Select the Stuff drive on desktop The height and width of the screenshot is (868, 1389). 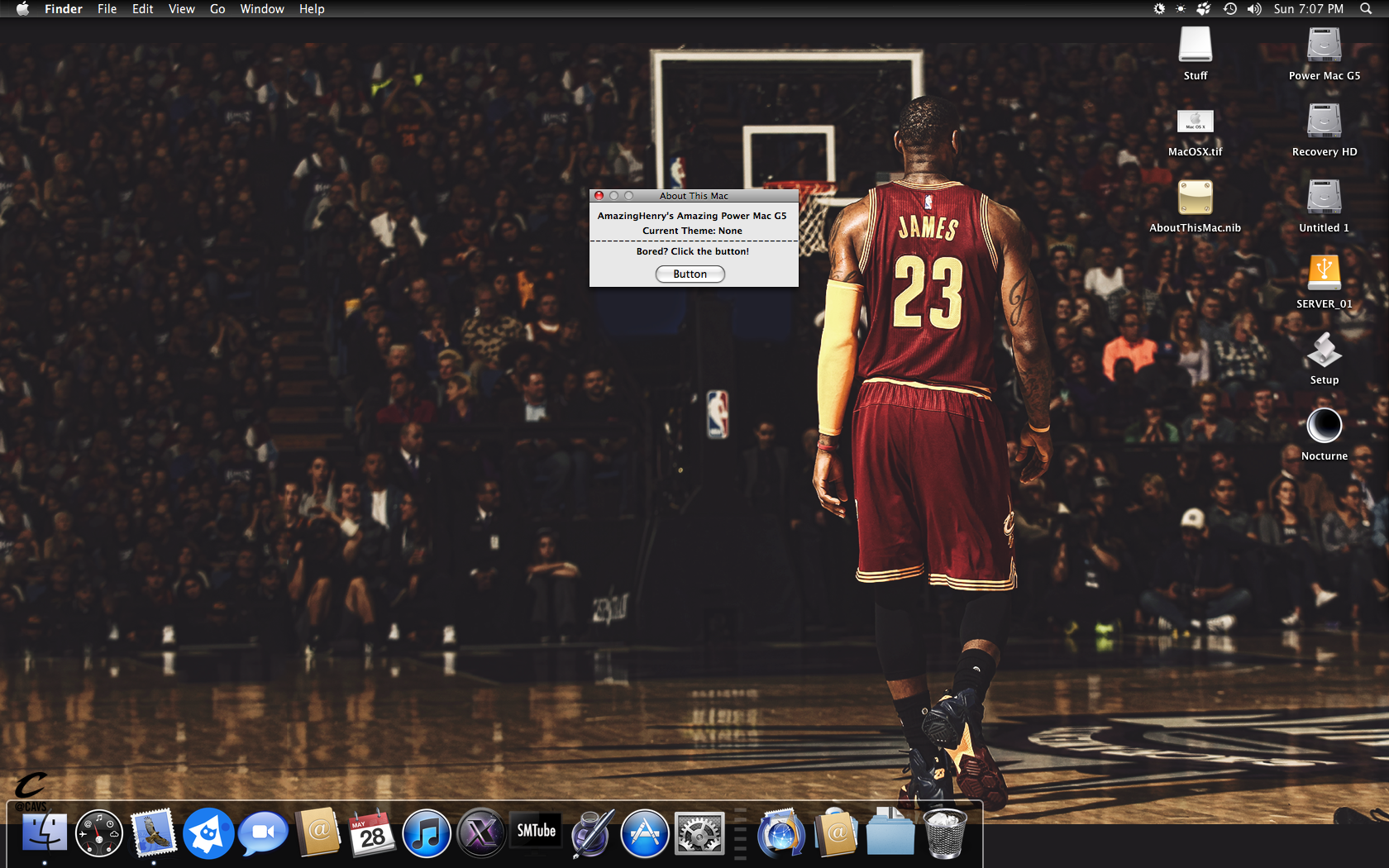(1196, 45)
